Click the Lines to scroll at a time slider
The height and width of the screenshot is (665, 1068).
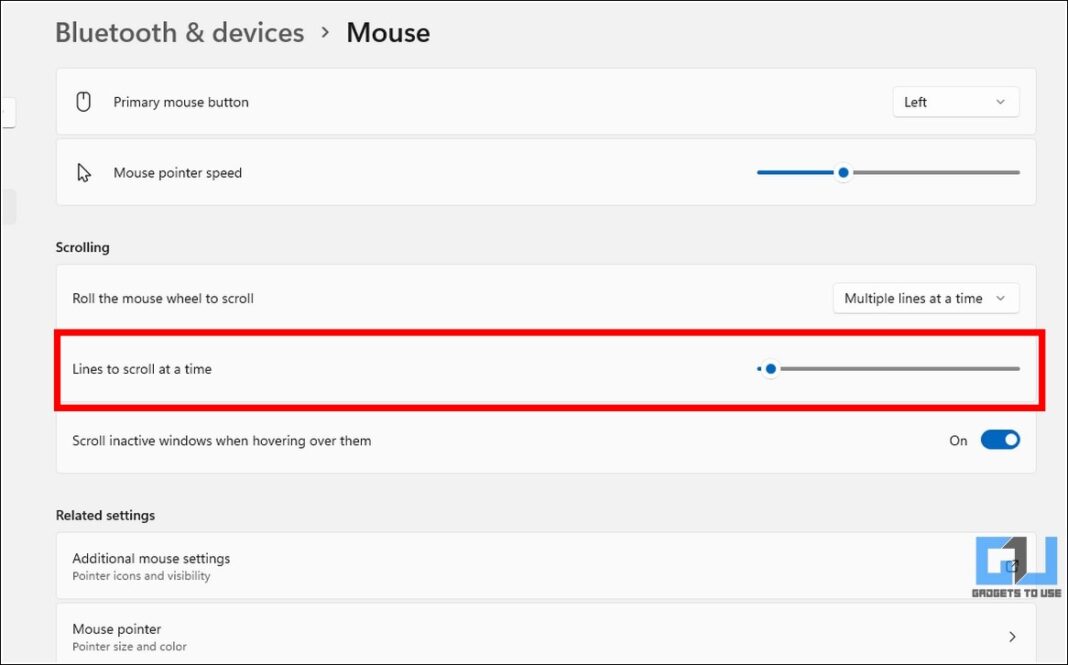[769, 368]
